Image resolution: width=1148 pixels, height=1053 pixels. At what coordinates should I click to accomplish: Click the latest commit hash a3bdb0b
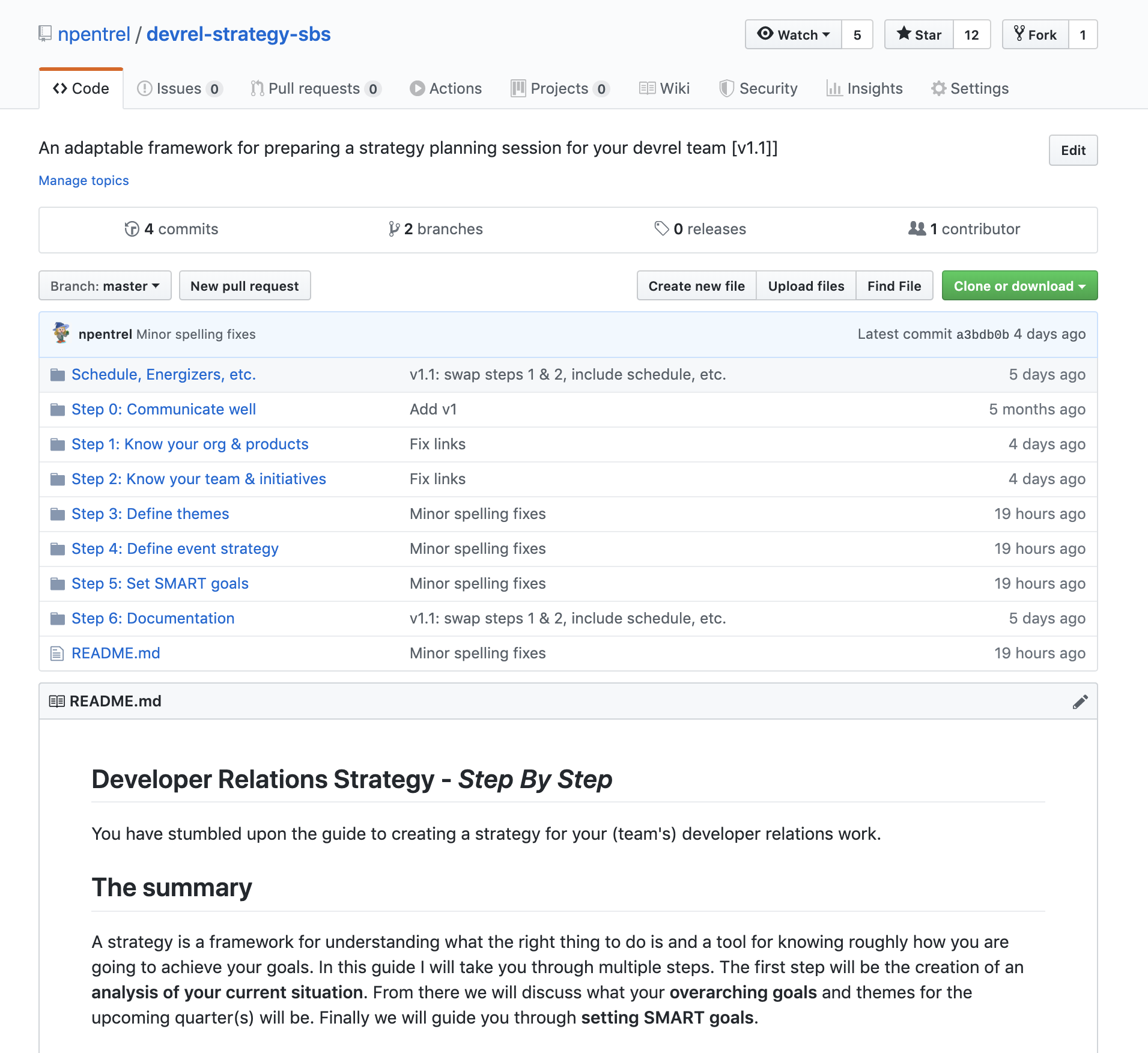point(982,334)
